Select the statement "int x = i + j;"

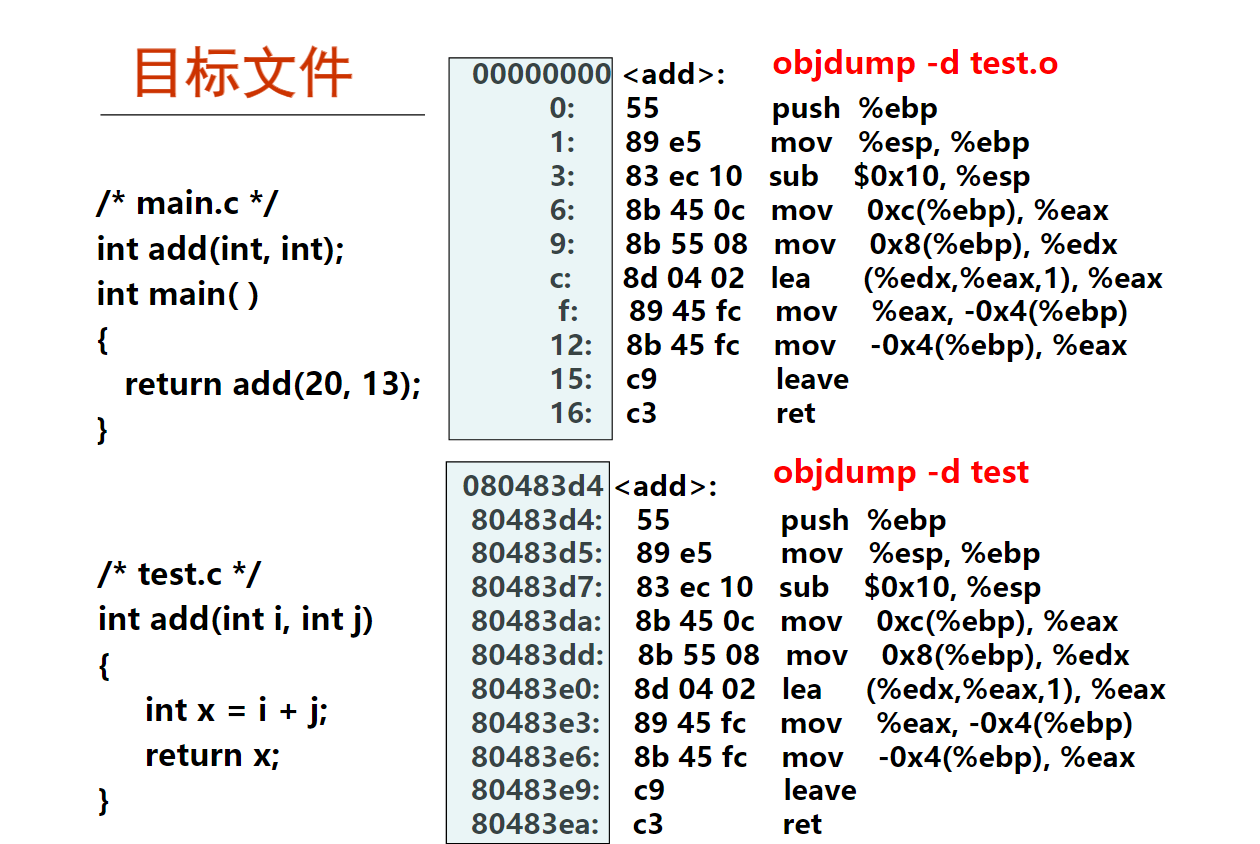[237, 710]
